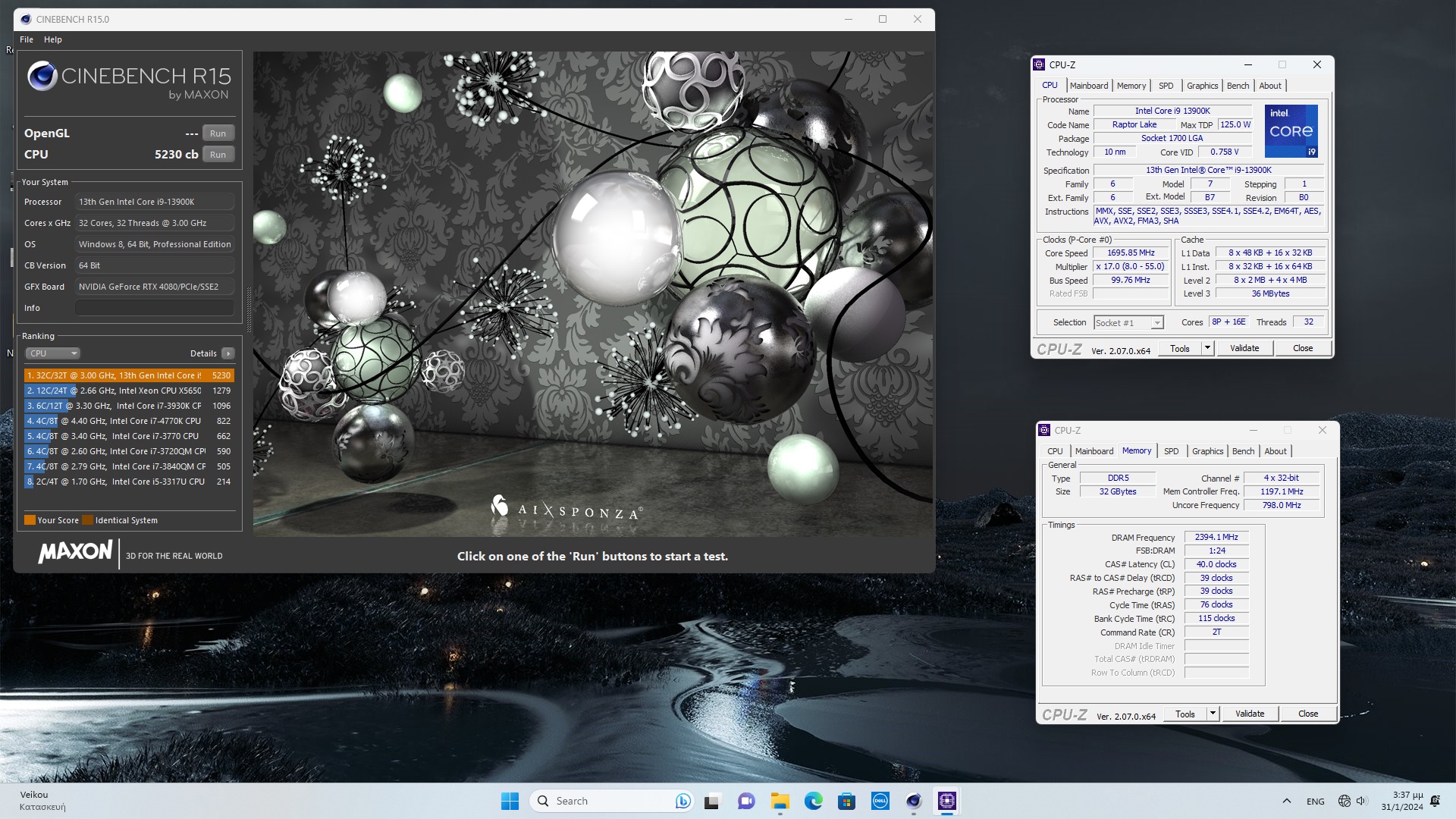This screenshot has width=1456, height=819.
Task: Switch to SPD tab in lower CPU-Z window
Action: click(1172, 451)
